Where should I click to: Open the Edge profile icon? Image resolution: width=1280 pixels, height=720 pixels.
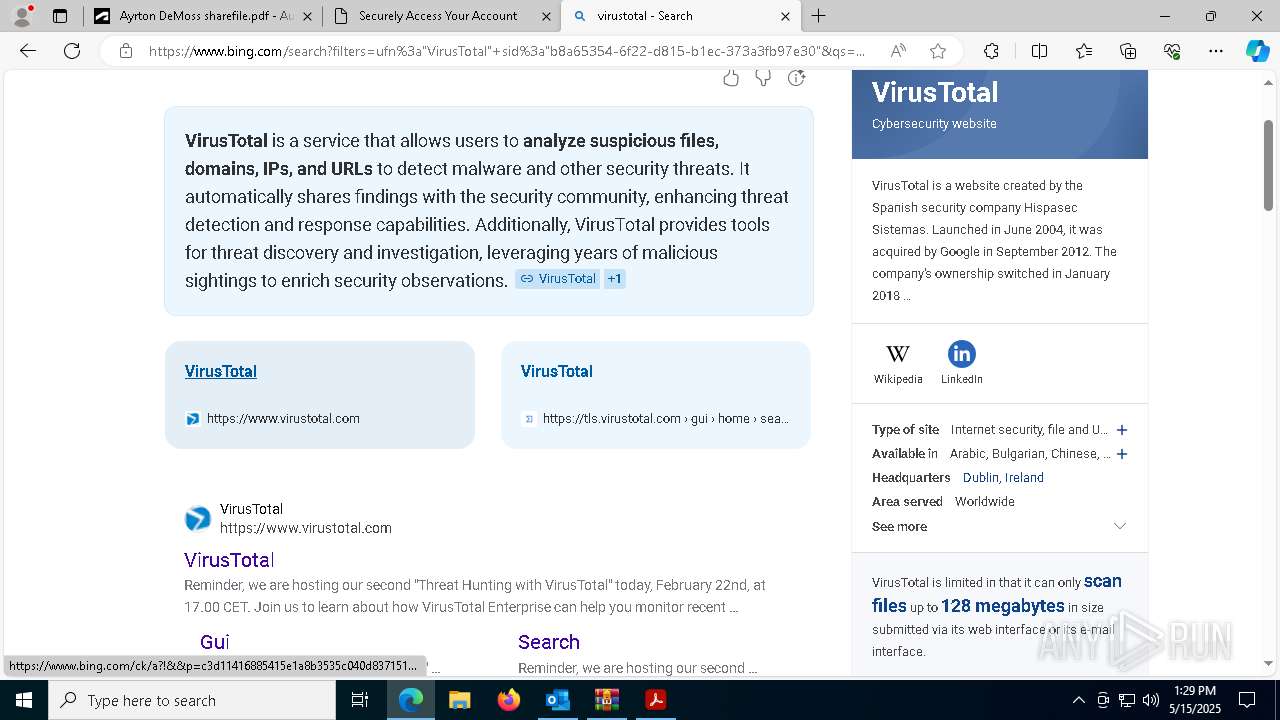click(x=22, y=15)
